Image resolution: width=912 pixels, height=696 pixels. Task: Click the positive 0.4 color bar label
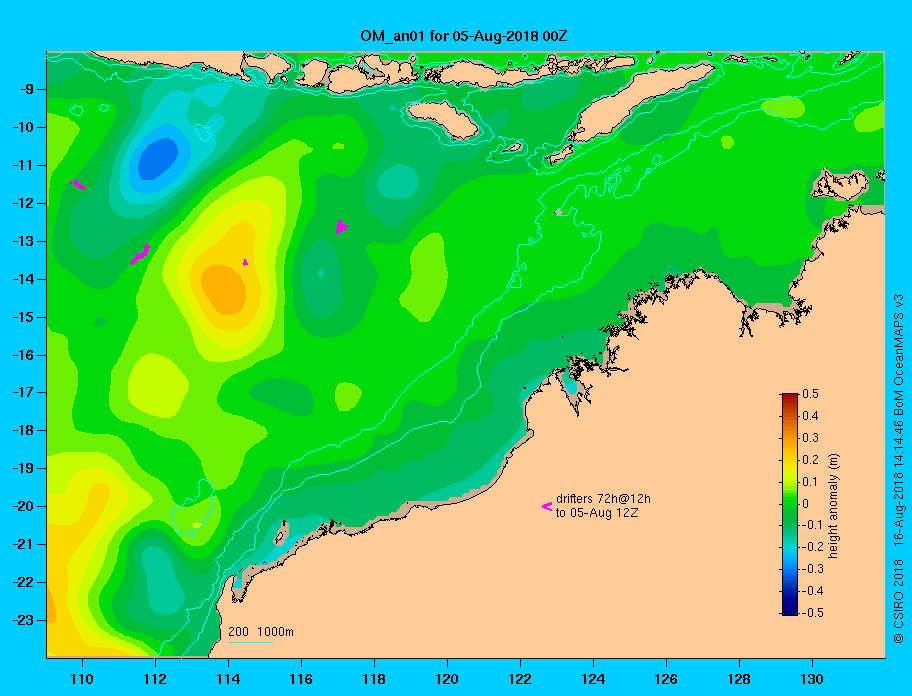[811, 416]
